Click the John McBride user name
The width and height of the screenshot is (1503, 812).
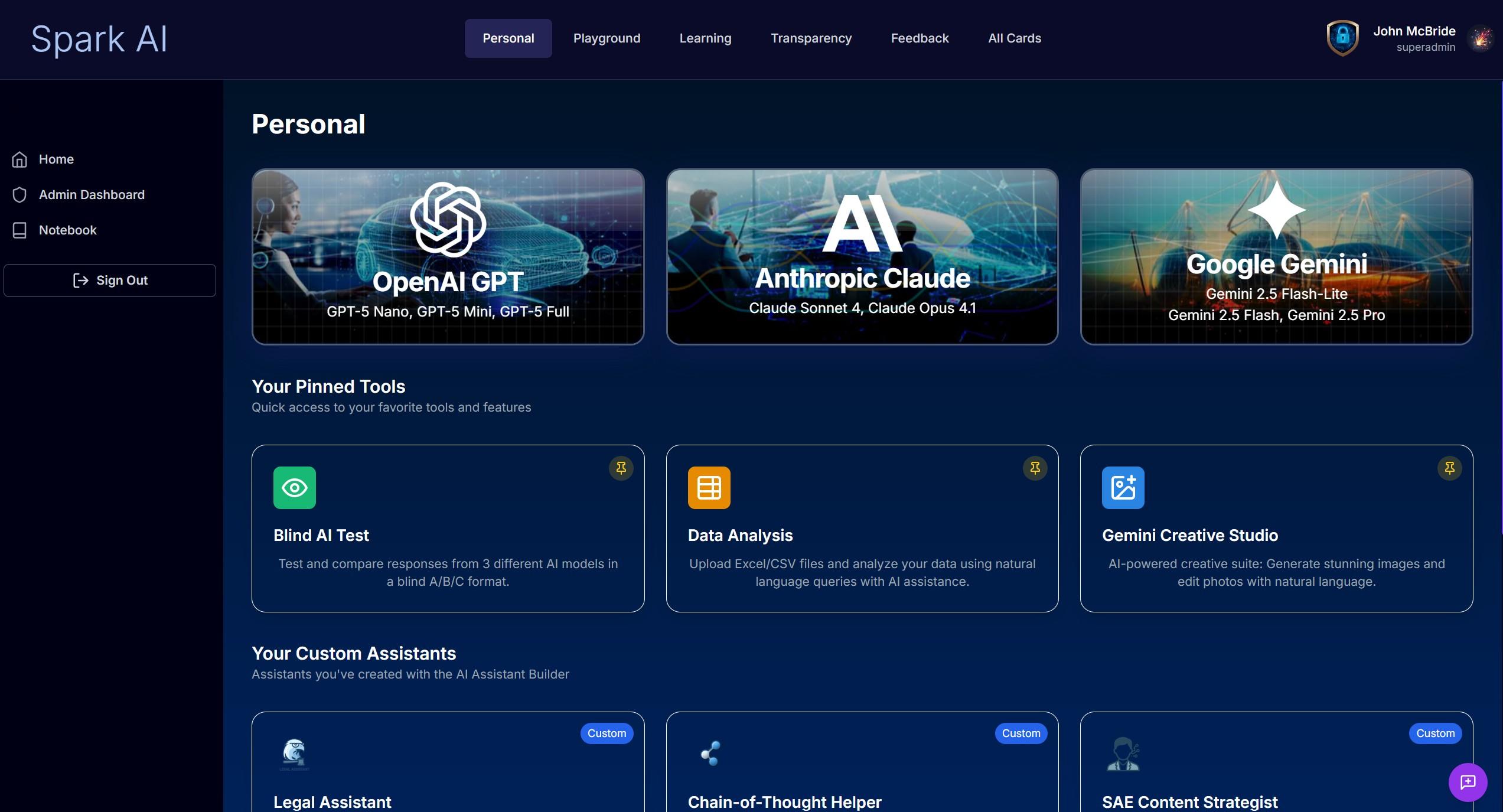[1414, 31]
